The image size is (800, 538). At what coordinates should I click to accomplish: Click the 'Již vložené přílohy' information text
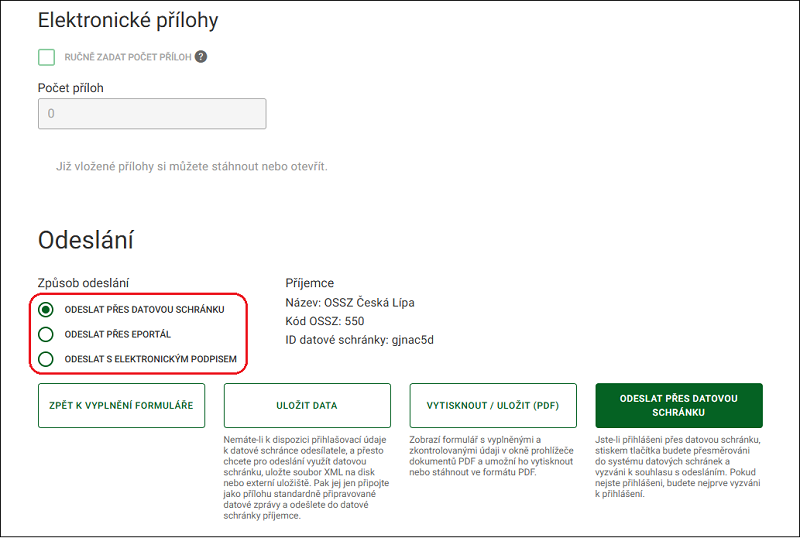(x=192, y=166)
